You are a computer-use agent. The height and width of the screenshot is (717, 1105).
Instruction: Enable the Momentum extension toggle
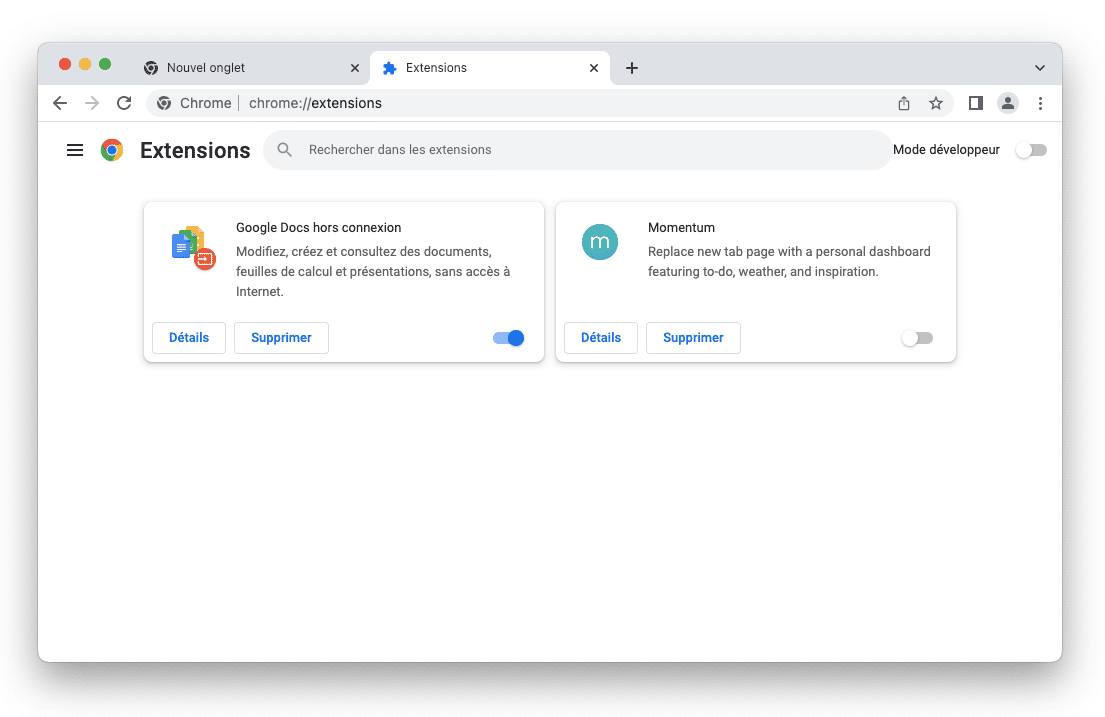point(918,338)
